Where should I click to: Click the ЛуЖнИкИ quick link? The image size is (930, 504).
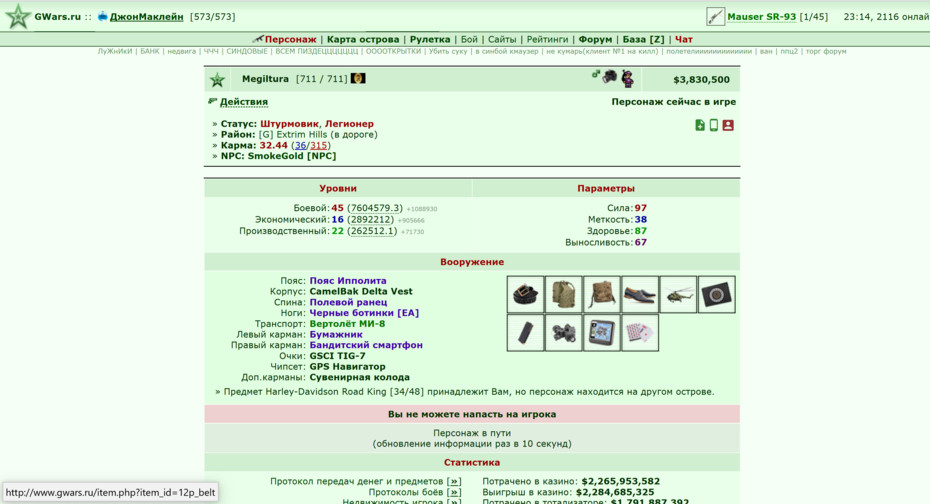tap(115, 52)
